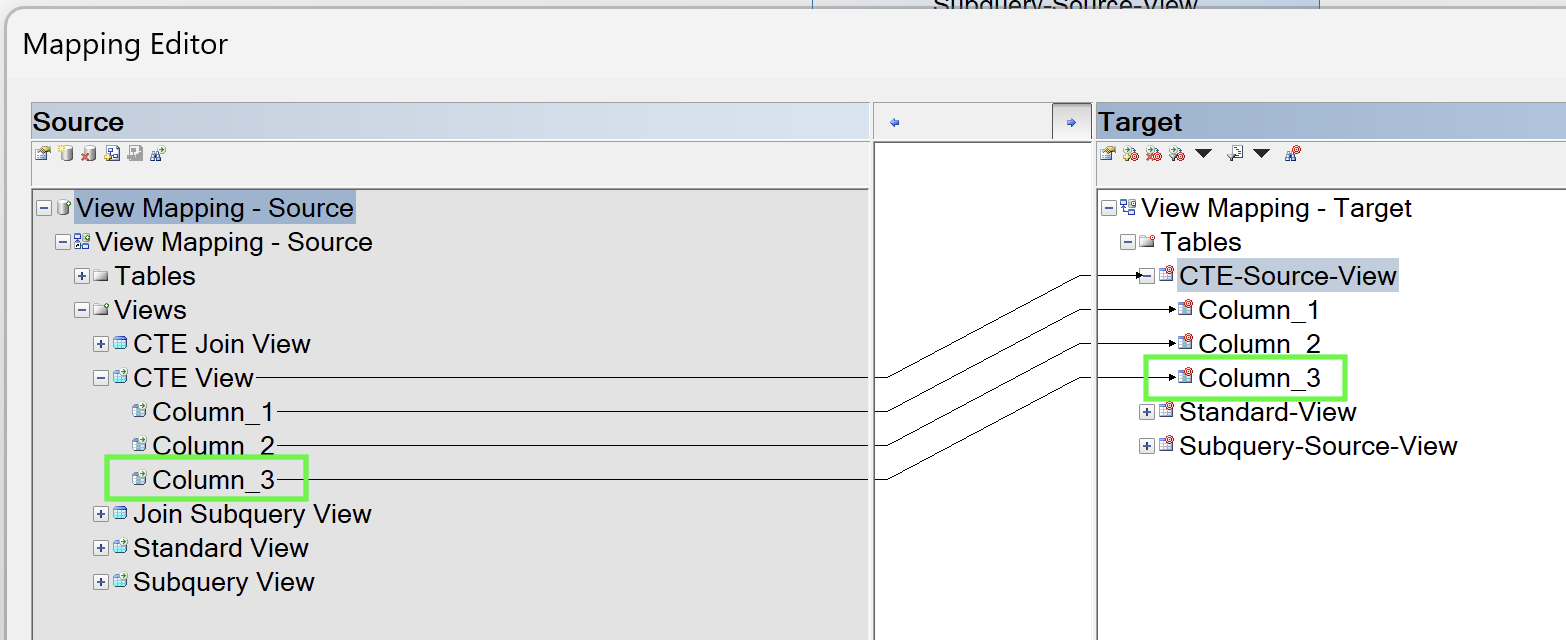Screen dimensions: 1566x640
Task: Create a new source database object
Action: point(66,152)
